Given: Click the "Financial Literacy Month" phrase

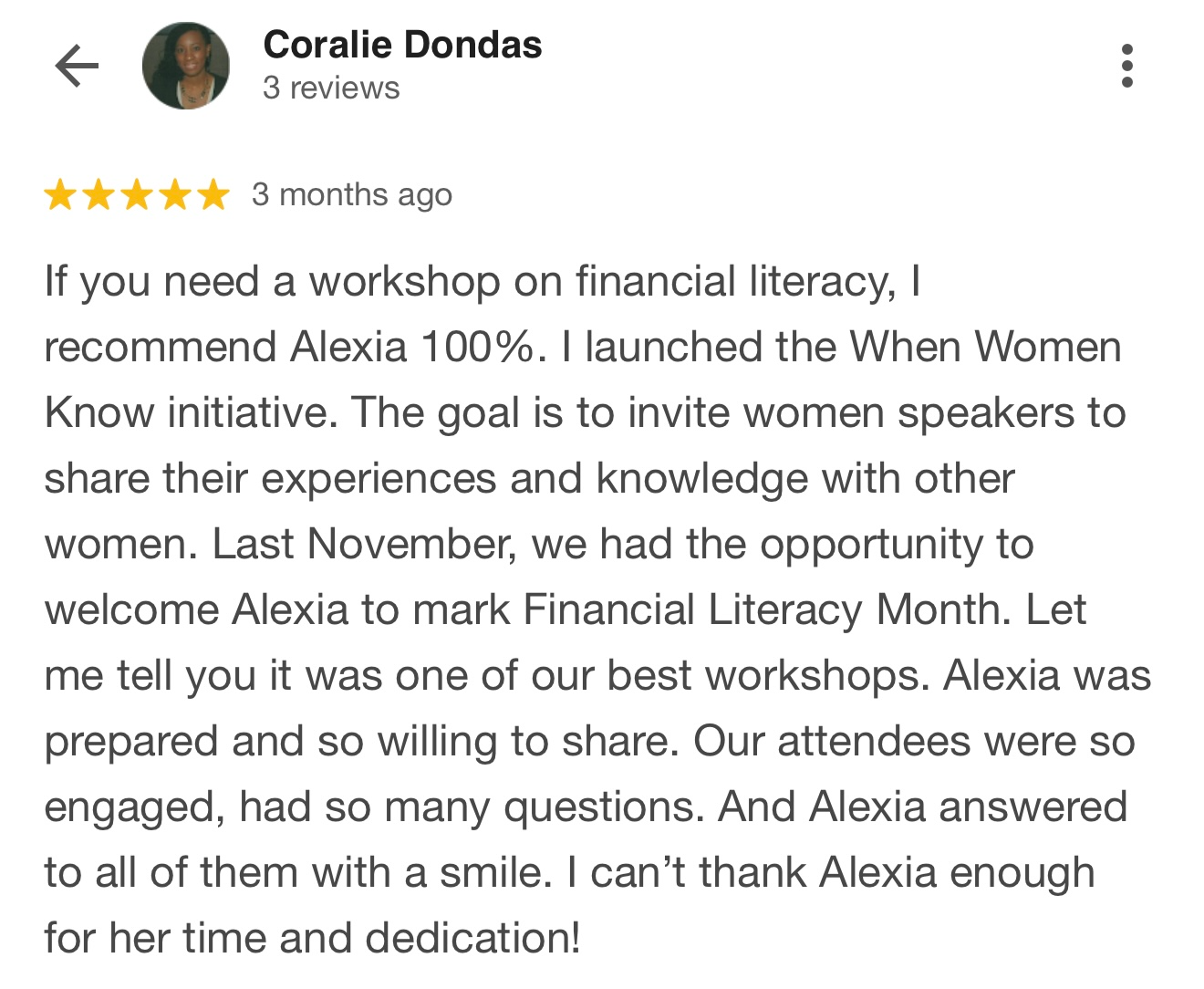Looking at the screenshot, I should click(767, 610).
